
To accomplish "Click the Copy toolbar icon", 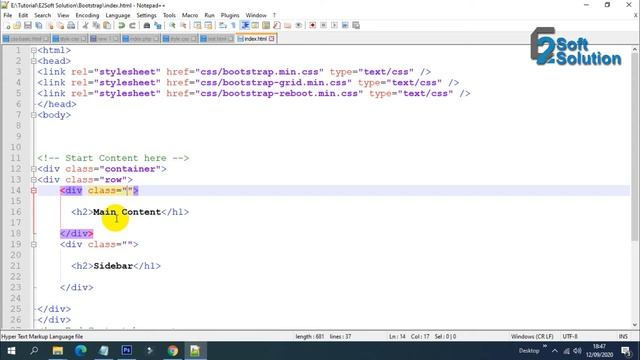I will 96,25.
